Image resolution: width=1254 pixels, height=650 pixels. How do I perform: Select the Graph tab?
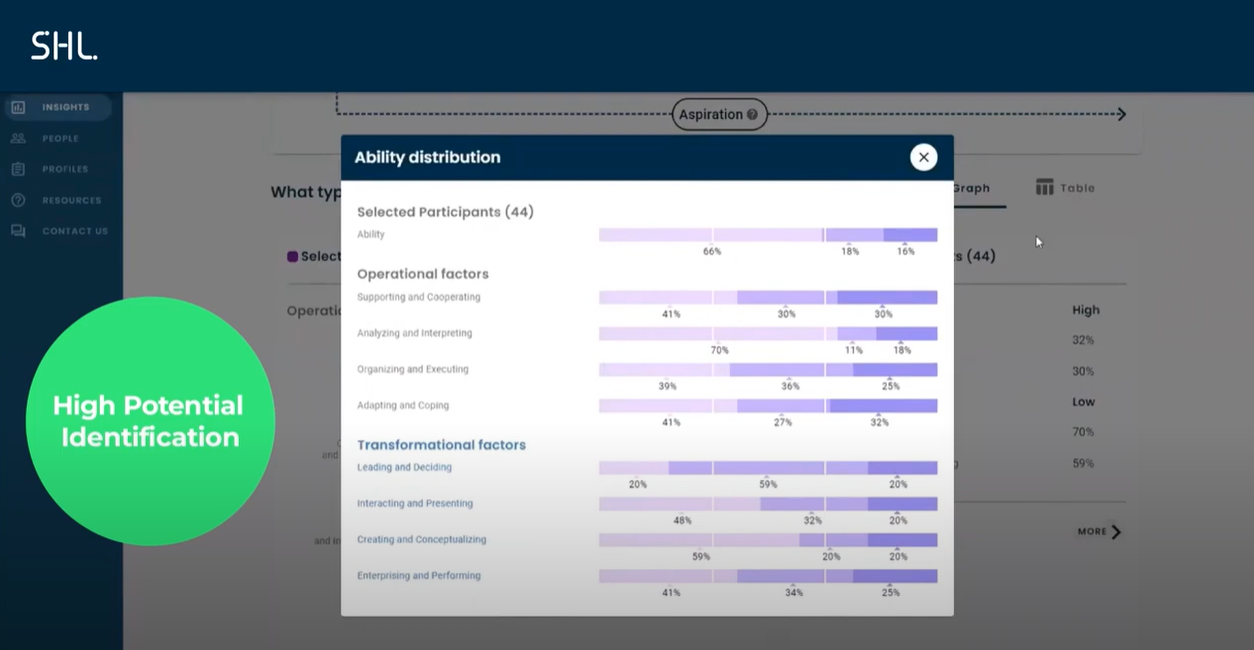click(972, 186)
